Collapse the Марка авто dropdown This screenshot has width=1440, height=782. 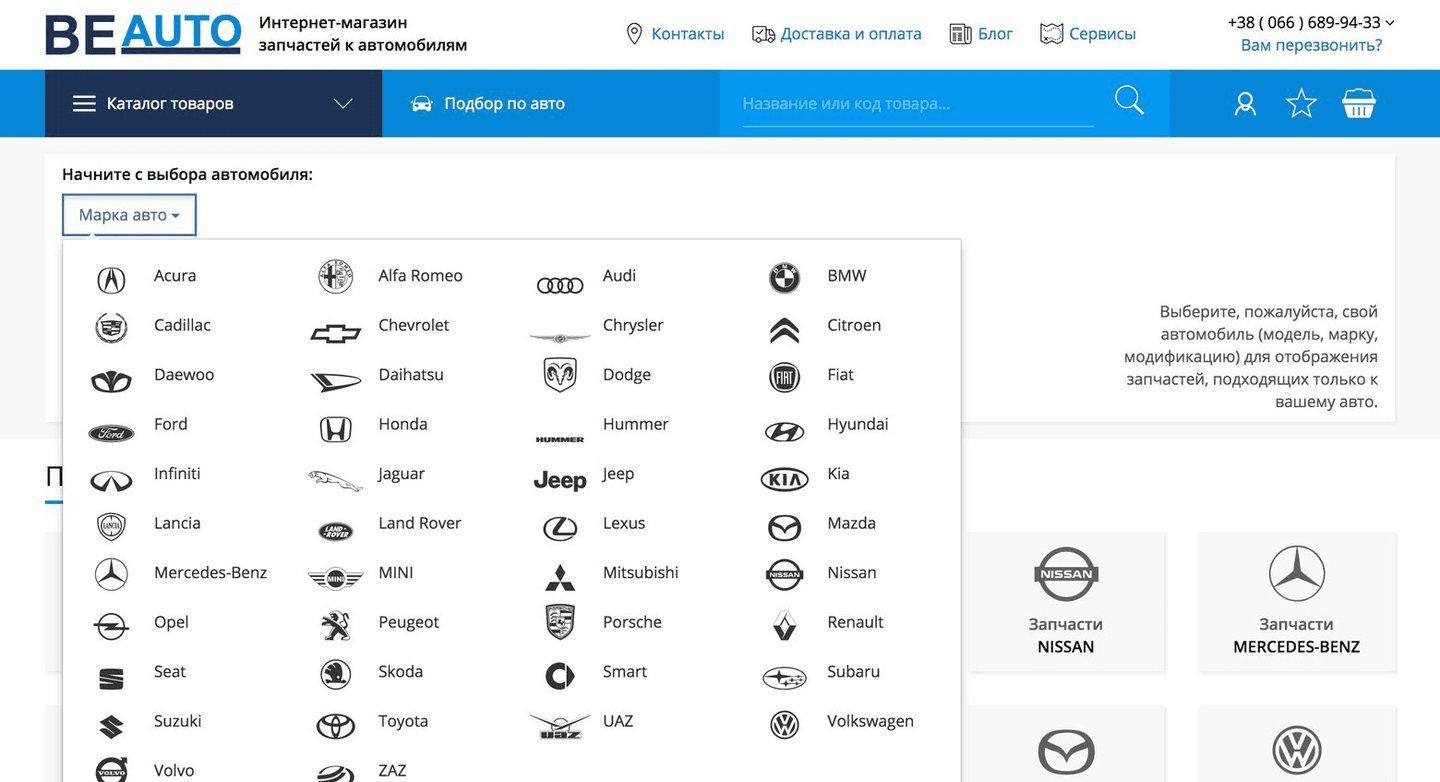pos(129,215)
